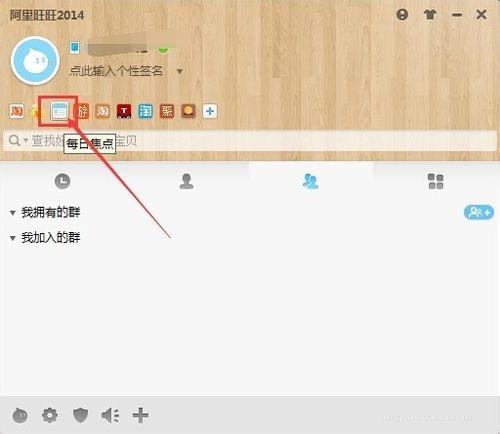The height and width of the screenshot is (434, 500).
Task: Toggle the sound speaker icon
Action: tap(110, 415)
